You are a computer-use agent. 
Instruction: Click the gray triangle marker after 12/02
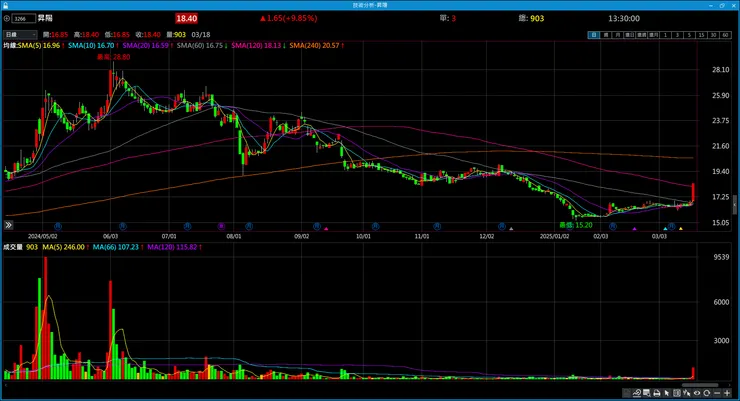pos(511,229)
